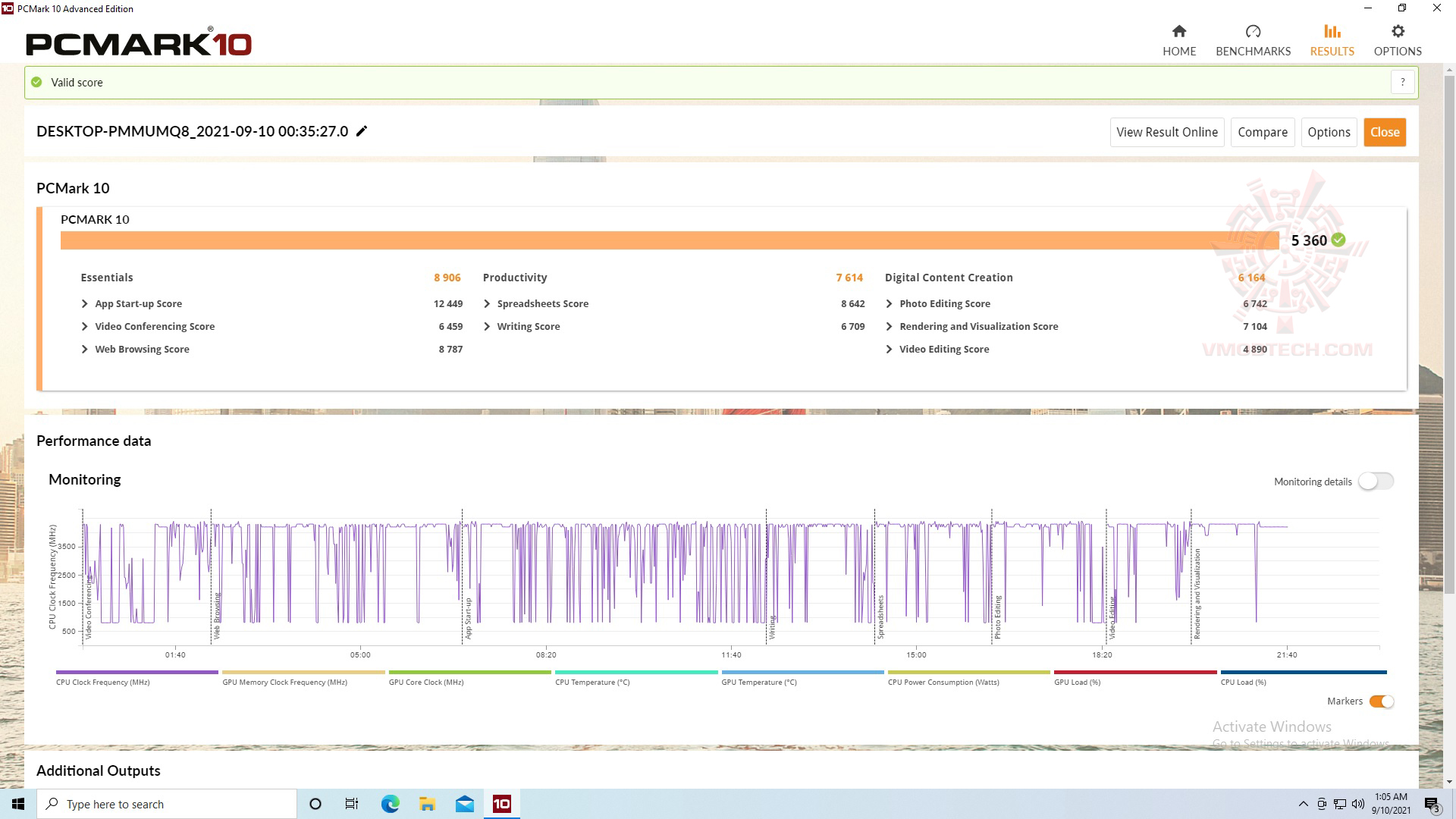The height and width of the screenshot is (819, 1456).
Task: Click the pencil icon to rename result
Action: (362, 131)
